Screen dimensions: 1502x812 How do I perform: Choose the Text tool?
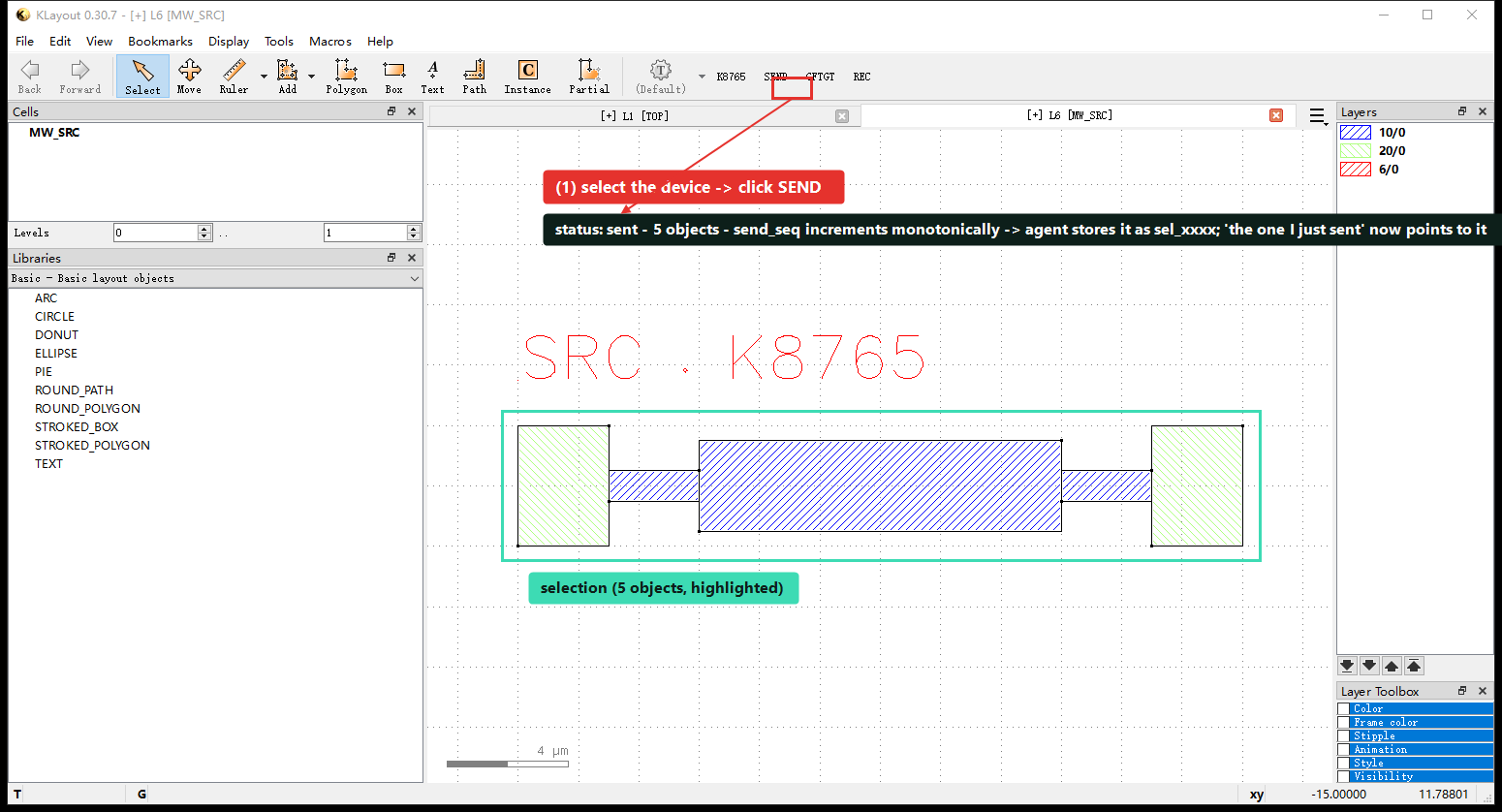tap(432, 77)
